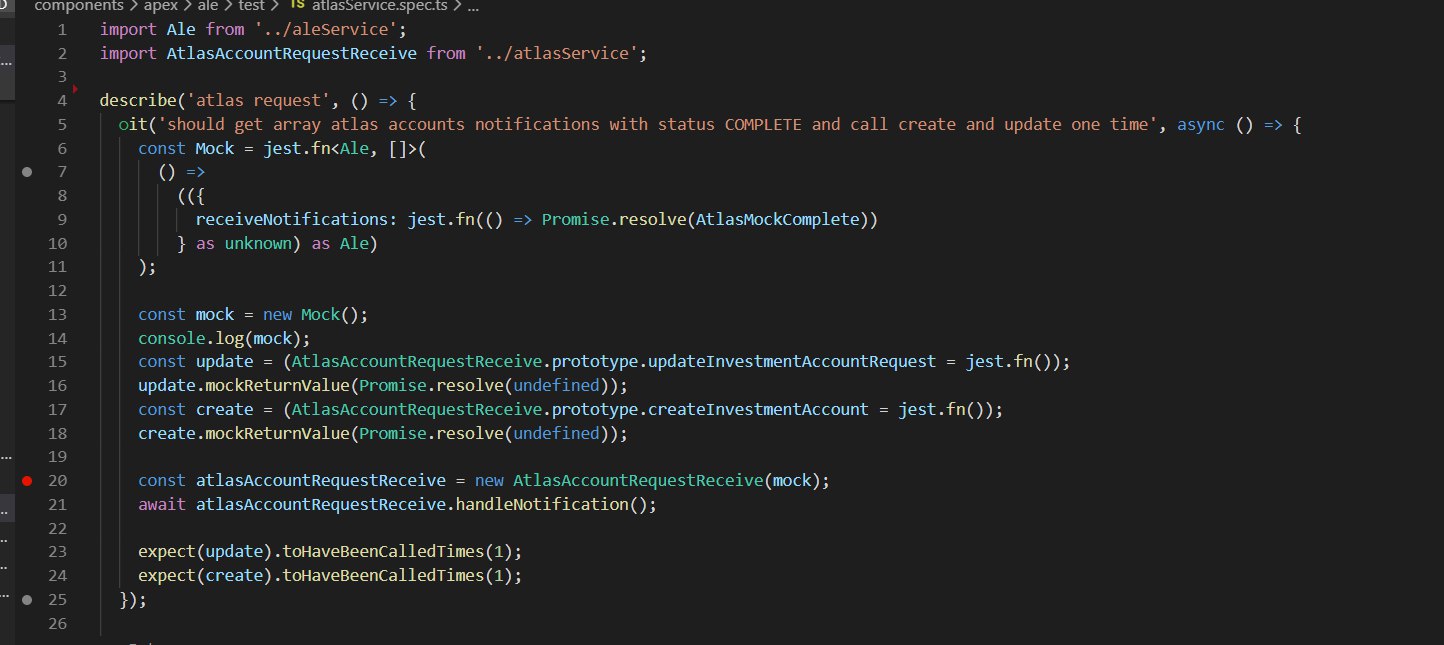Select line number 1 in the gutter
Viewport: 1444px width, 645px height.
62,29
